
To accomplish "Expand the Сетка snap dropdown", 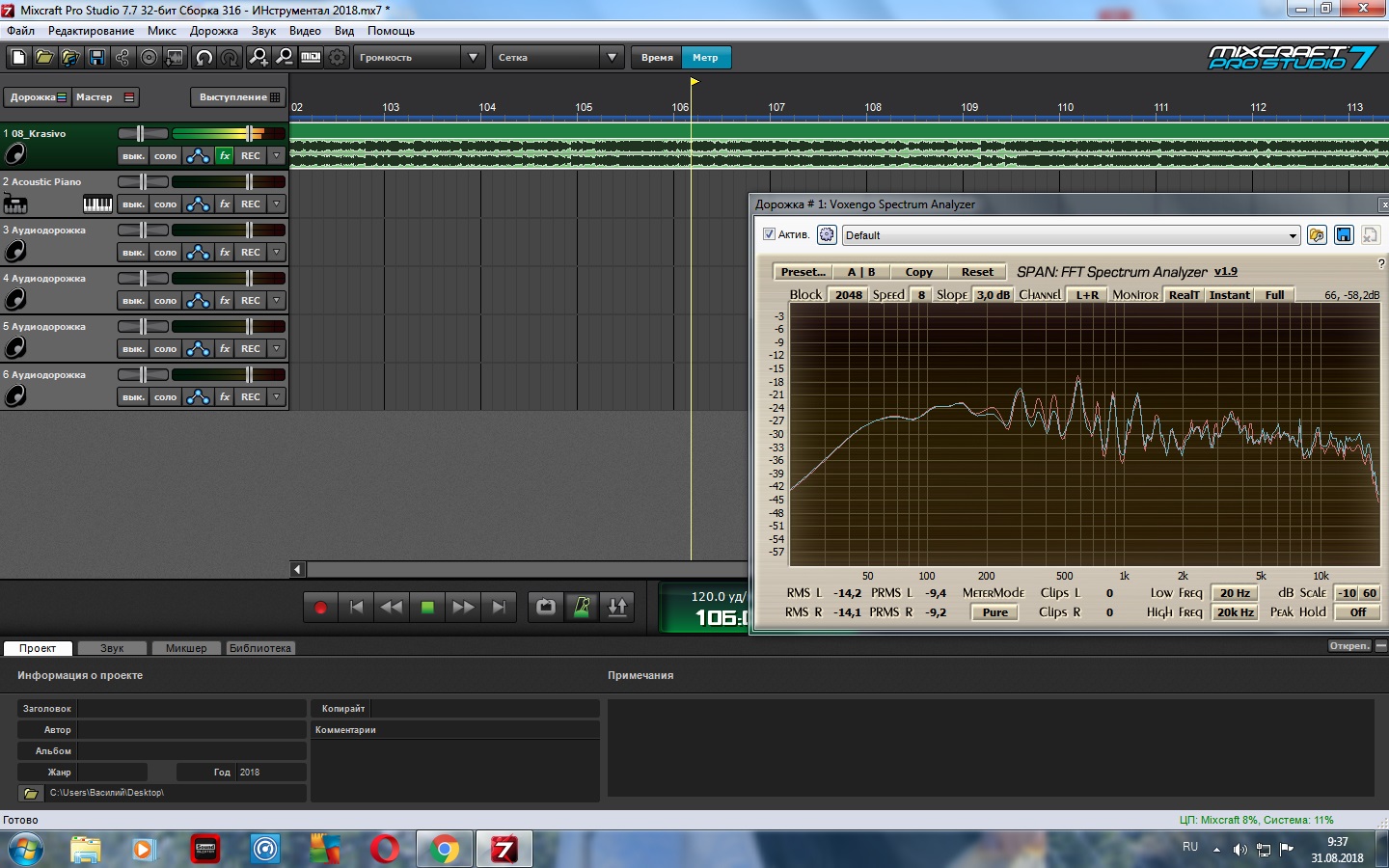I will point(612,58).
